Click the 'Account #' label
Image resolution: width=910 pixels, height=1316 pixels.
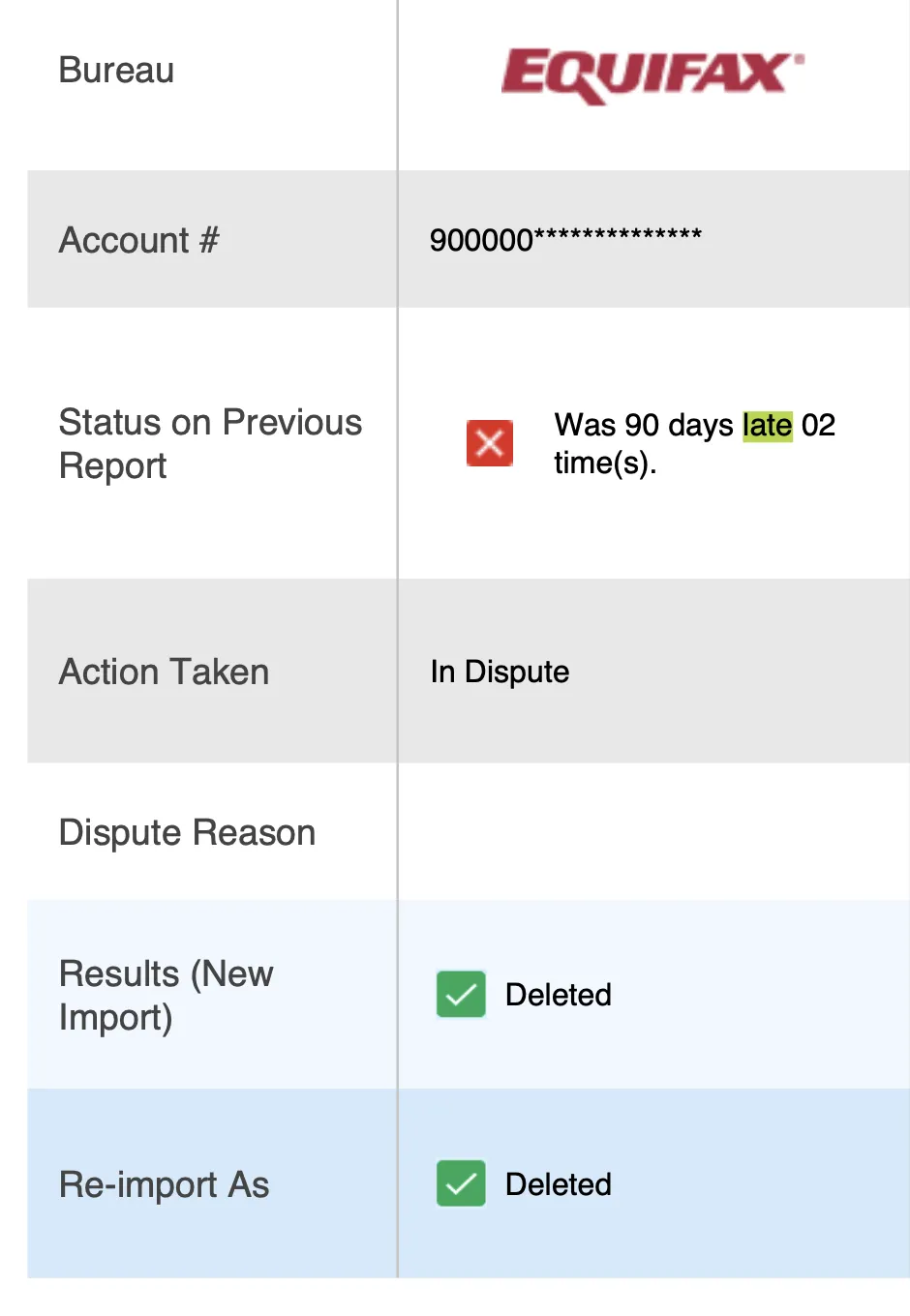click(139, 240)
